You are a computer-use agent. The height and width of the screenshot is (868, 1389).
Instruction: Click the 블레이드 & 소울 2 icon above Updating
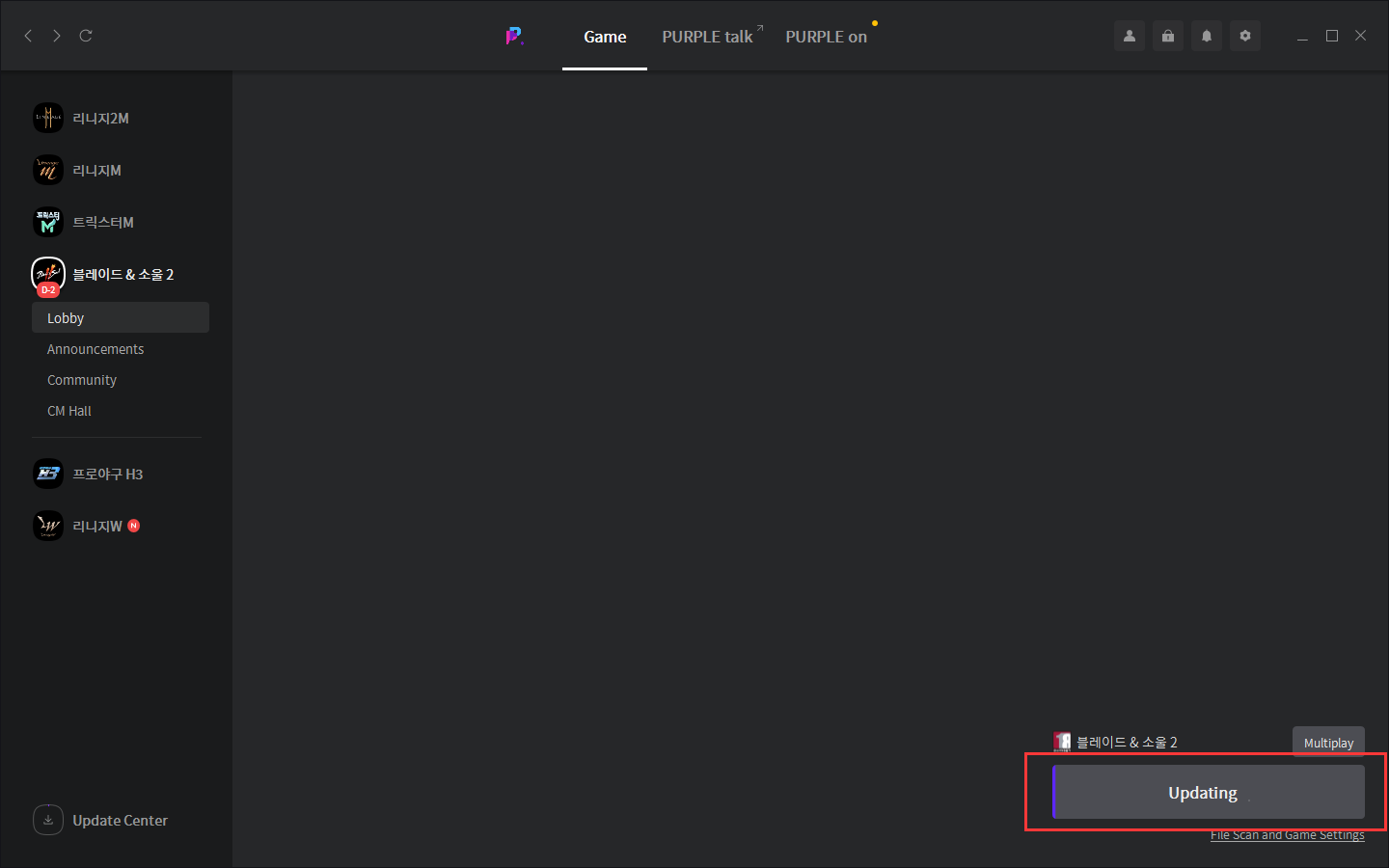[1062, 742]
